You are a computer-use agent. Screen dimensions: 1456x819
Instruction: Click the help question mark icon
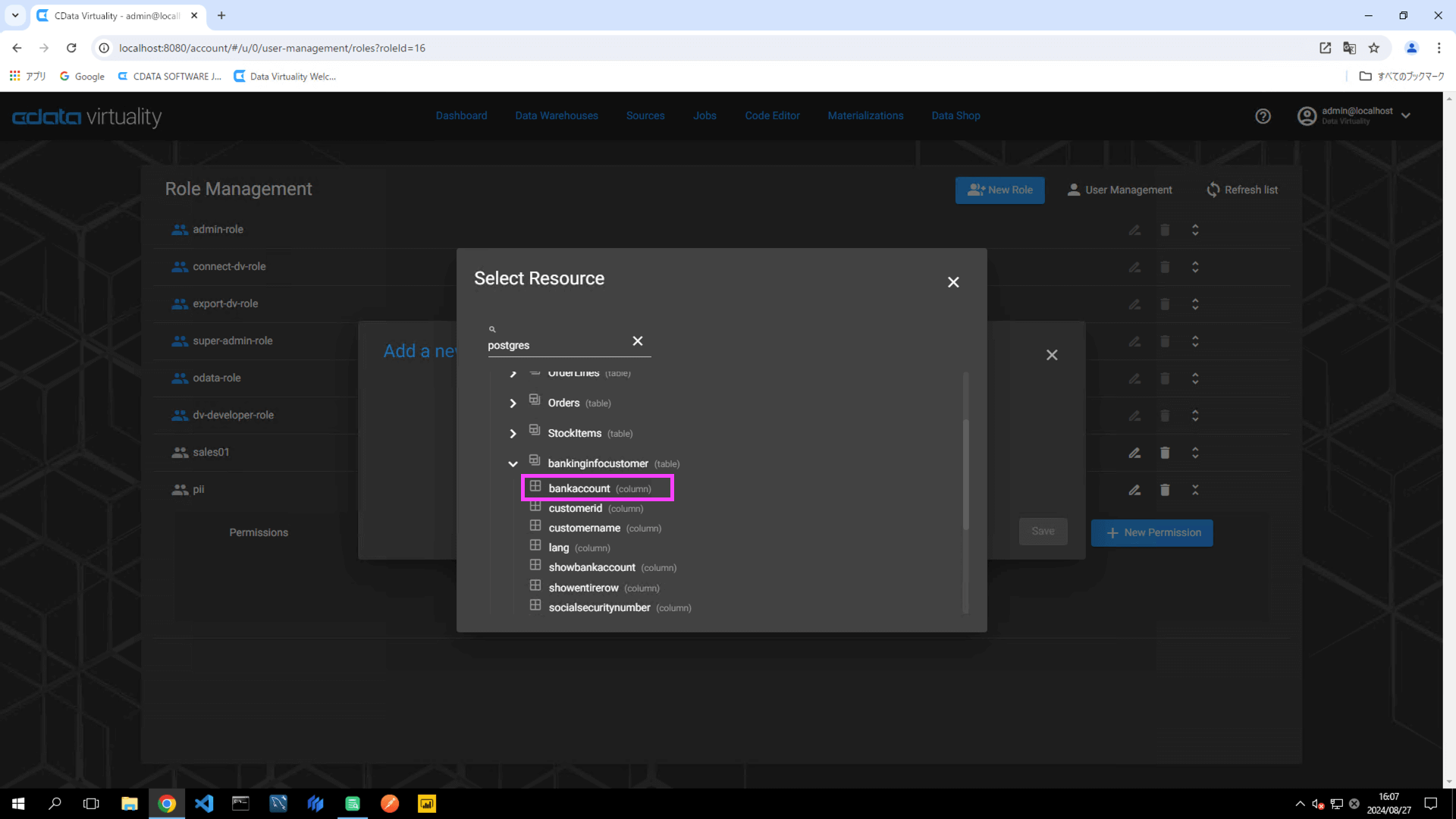point(1263,116)
